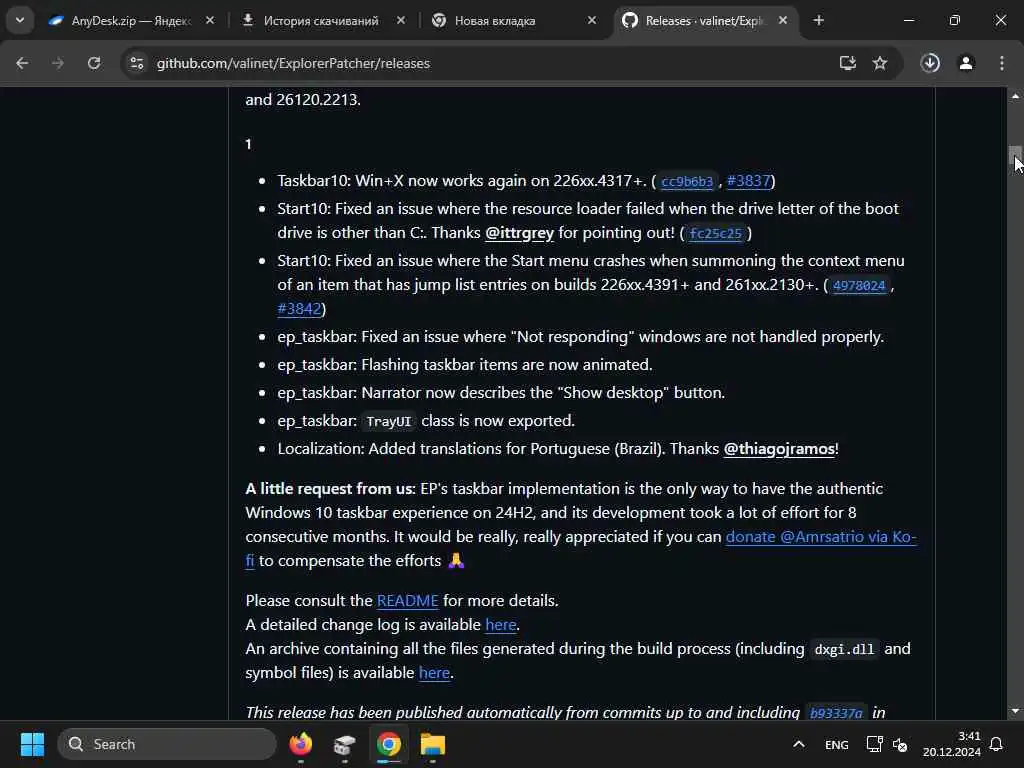Open clock and date 20.12.2024
1024x768 pixels.
click(952, 744)
